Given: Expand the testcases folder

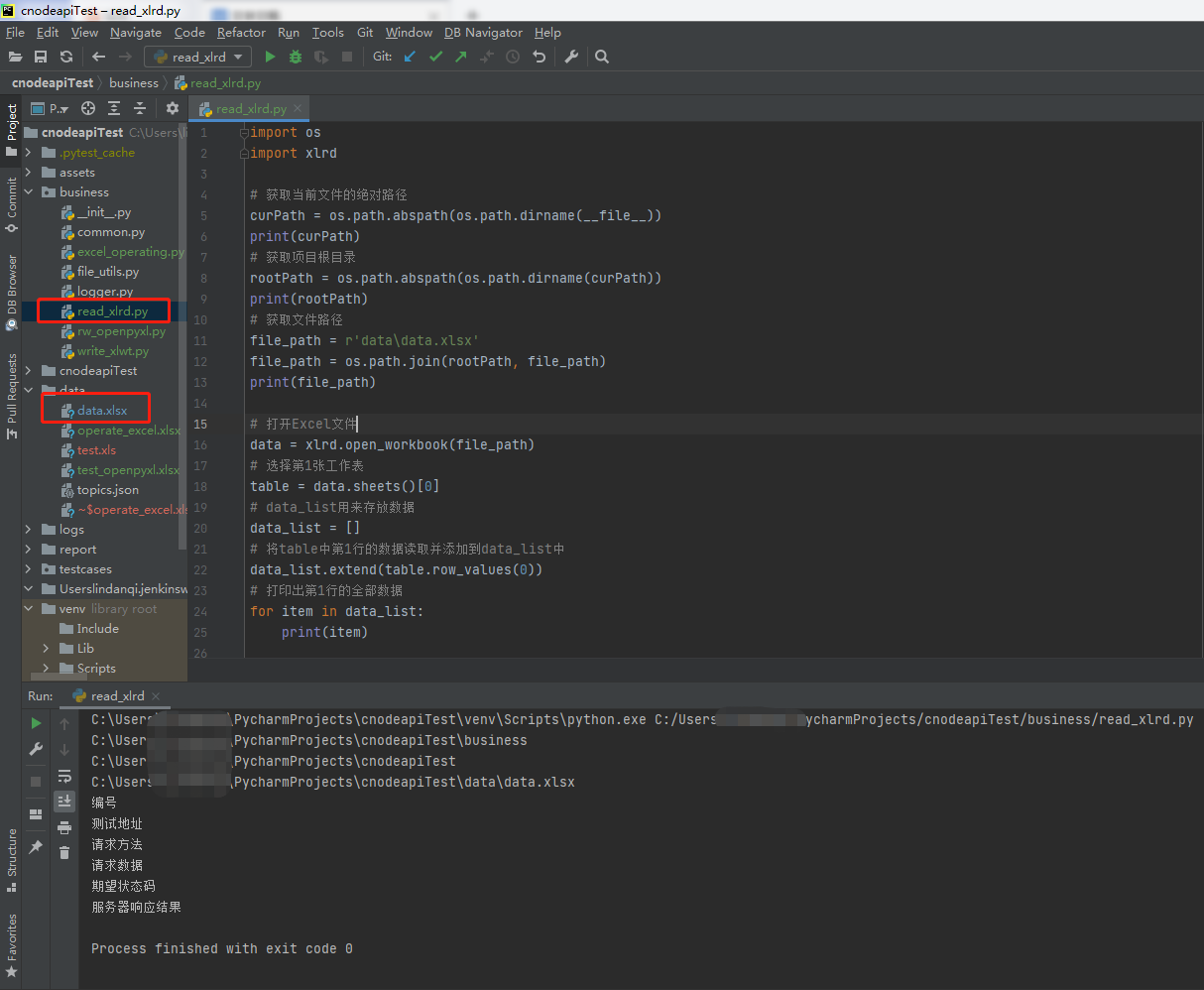Looking at the screenshot, I should (x=29, y=569).
